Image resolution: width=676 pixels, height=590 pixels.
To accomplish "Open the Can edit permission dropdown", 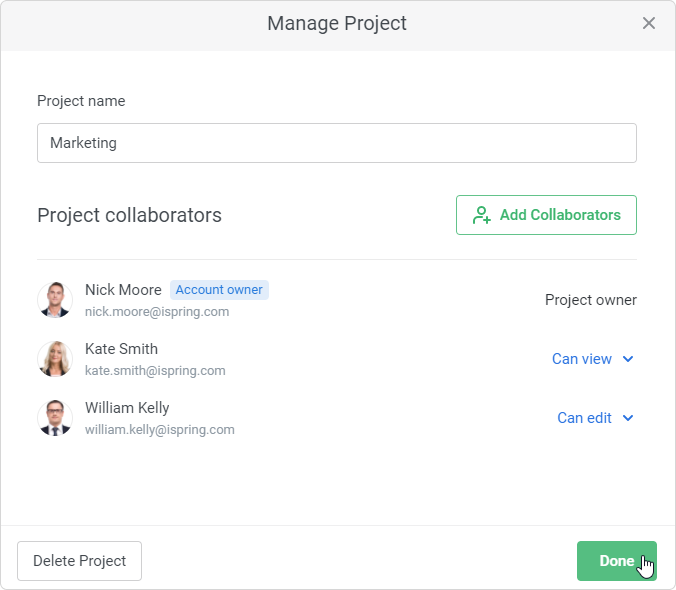I will (595, 418).
